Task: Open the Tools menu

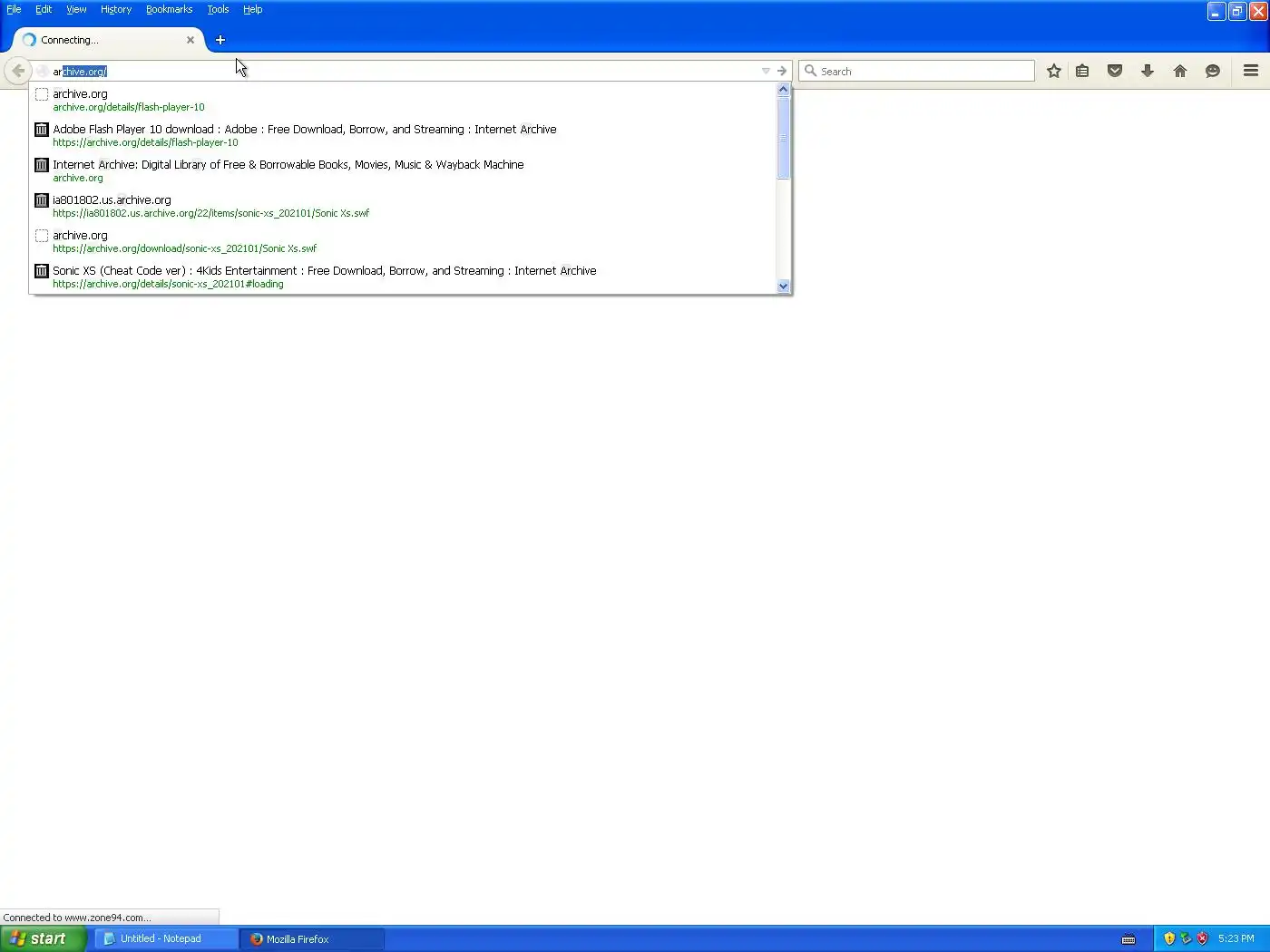Action: tap(218, 9)
